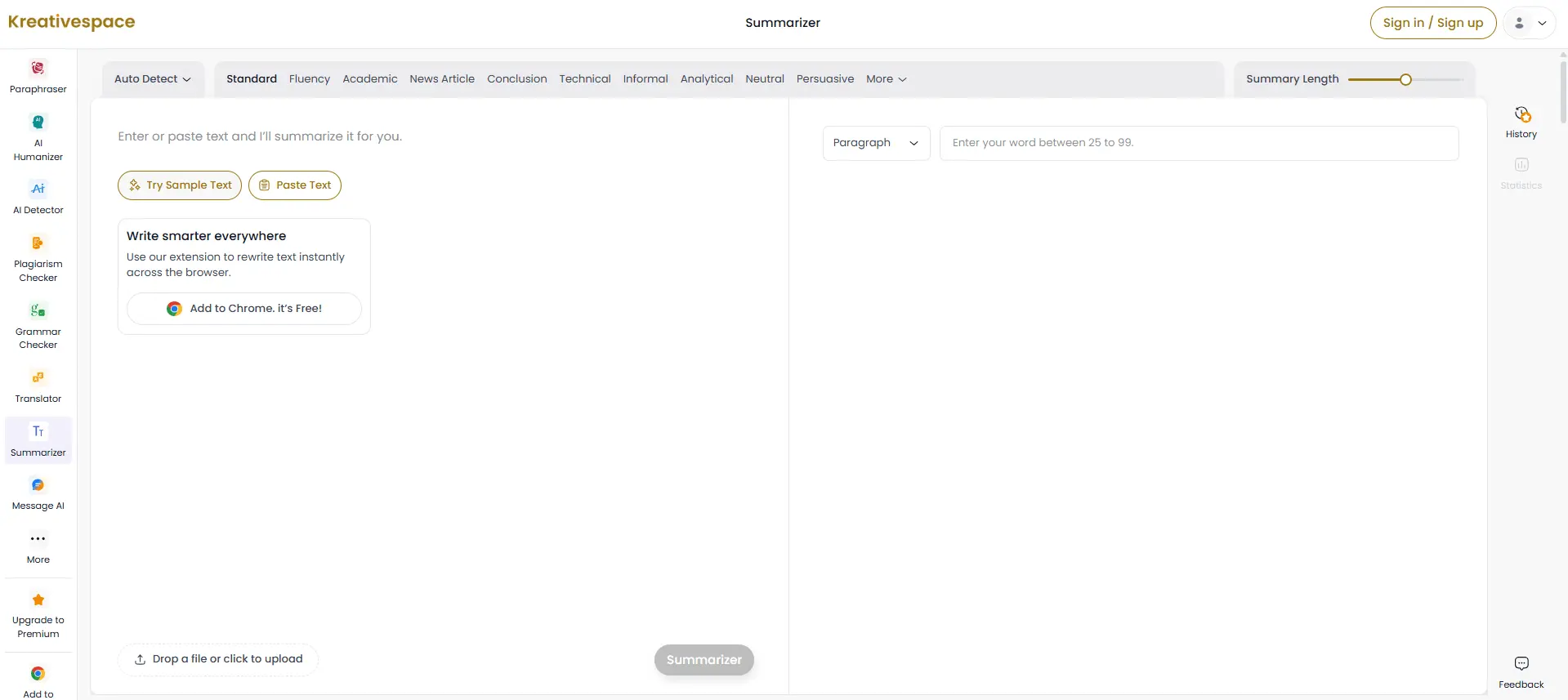Launch the Plagiarism Checker icon
This screenshot has height=700, width=1568.
(x=38, y=243)
